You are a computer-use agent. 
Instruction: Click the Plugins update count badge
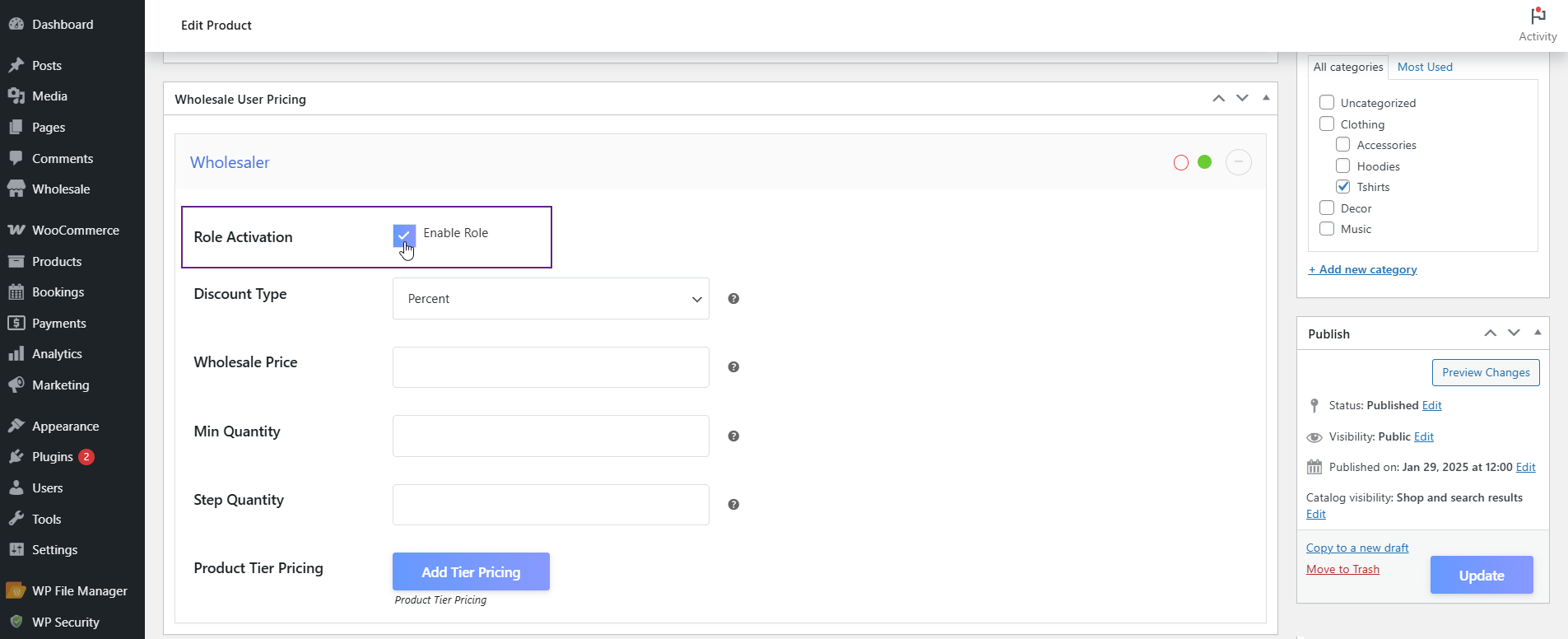coord(86,456)
